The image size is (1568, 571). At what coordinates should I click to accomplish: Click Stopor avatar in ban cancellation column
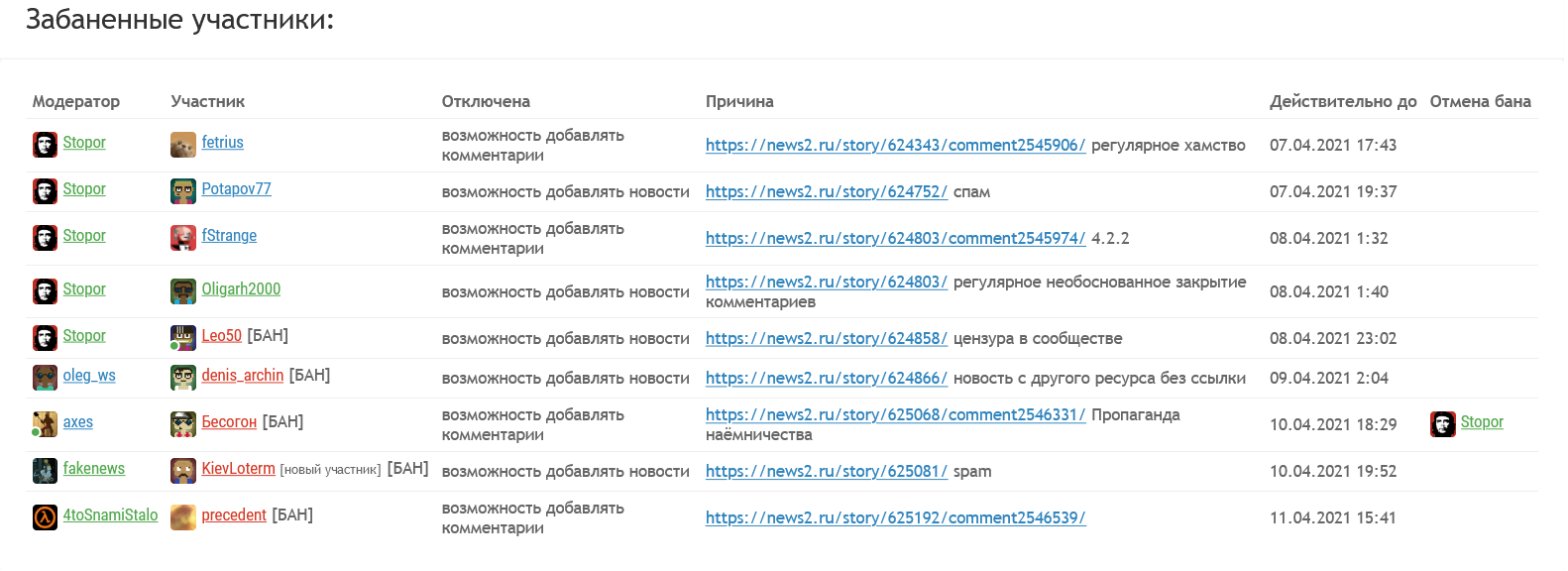tap(1443, 424)
